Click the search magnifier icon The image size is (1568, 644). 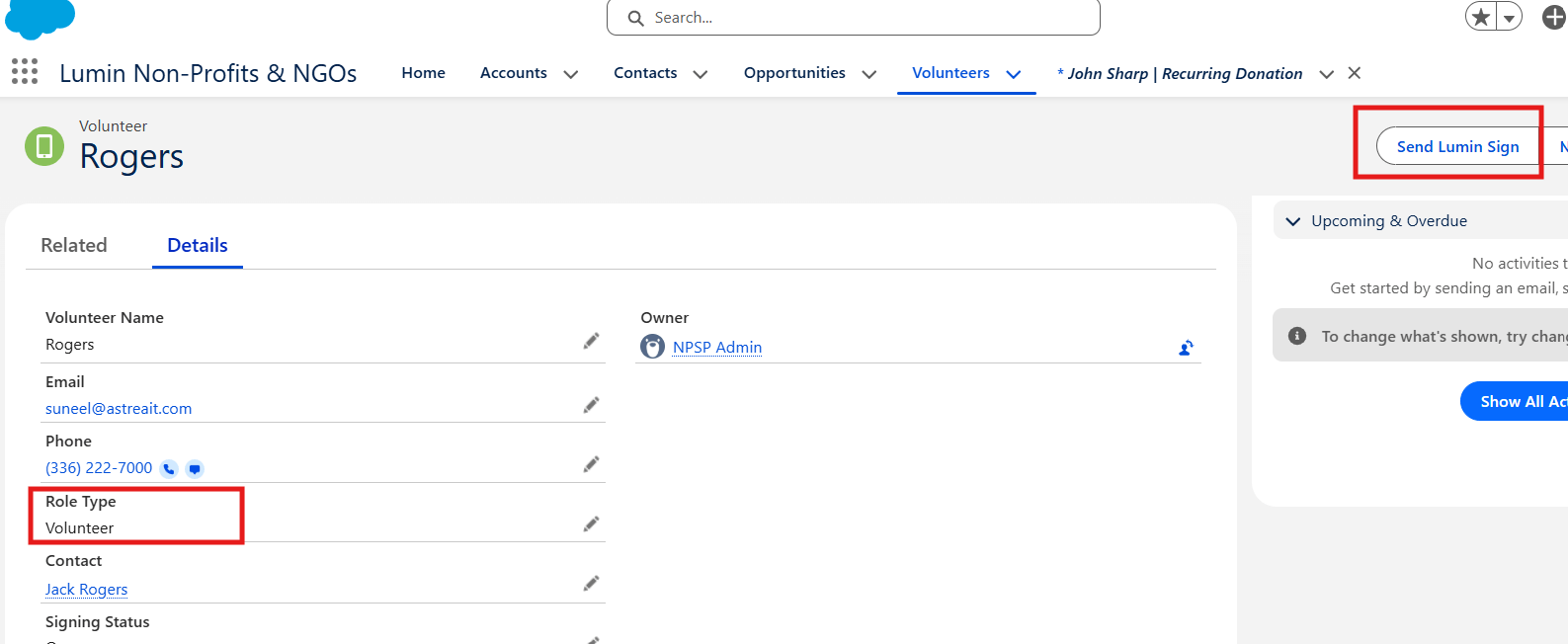coord(636,18)
